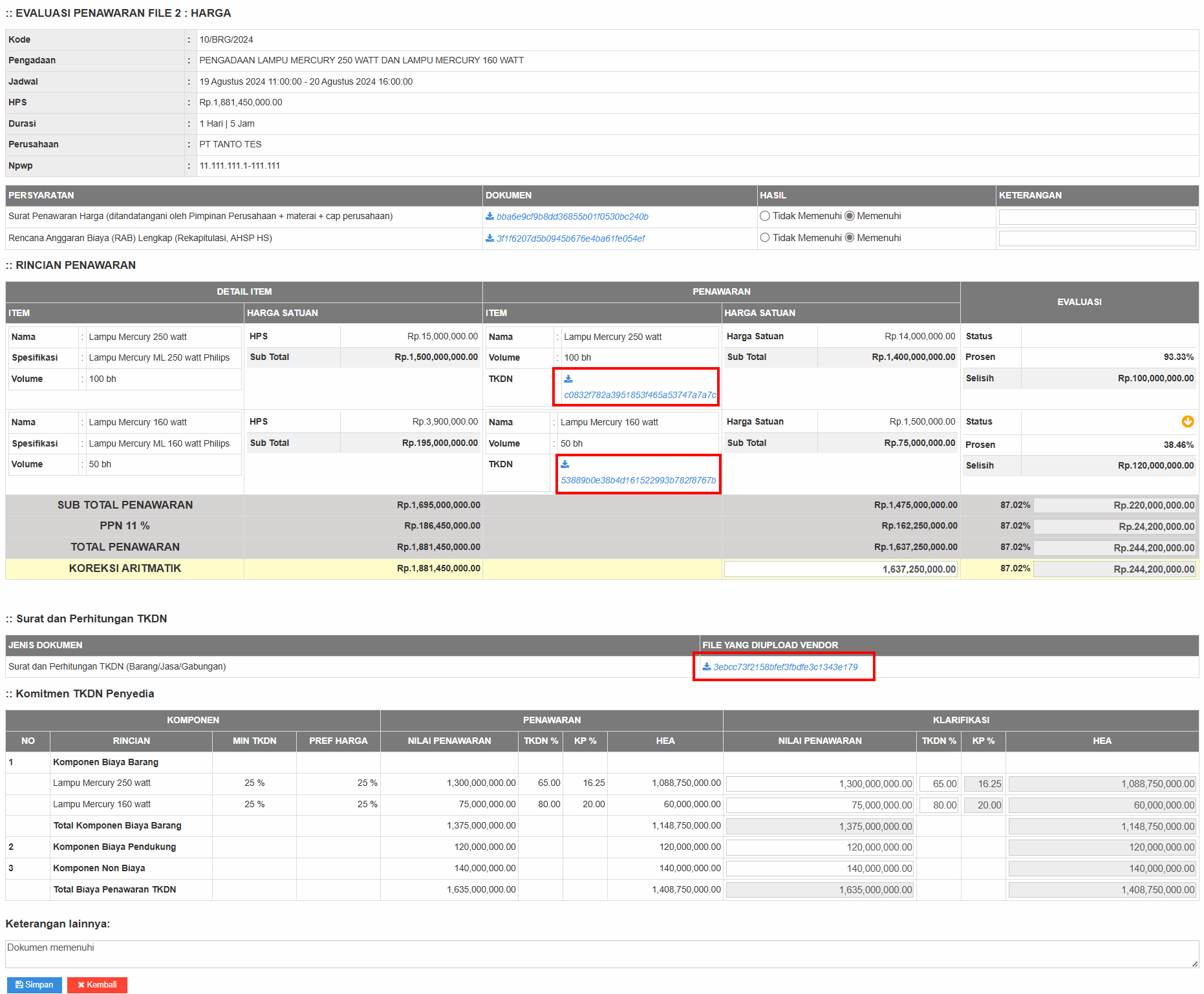Select Tidak Memenuhi for Rencana Anggaran Biaya

coord(765,238)
